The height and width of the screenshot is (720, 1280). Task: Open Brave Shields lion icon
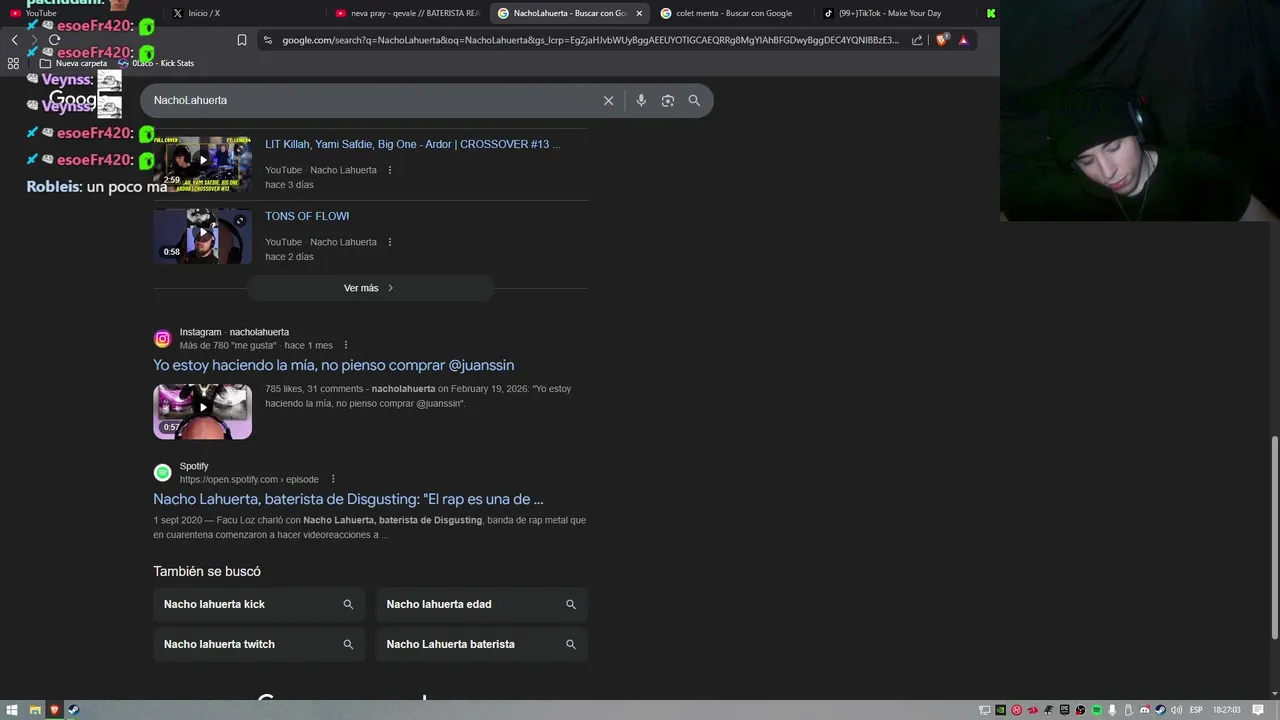tap(942, 40)
